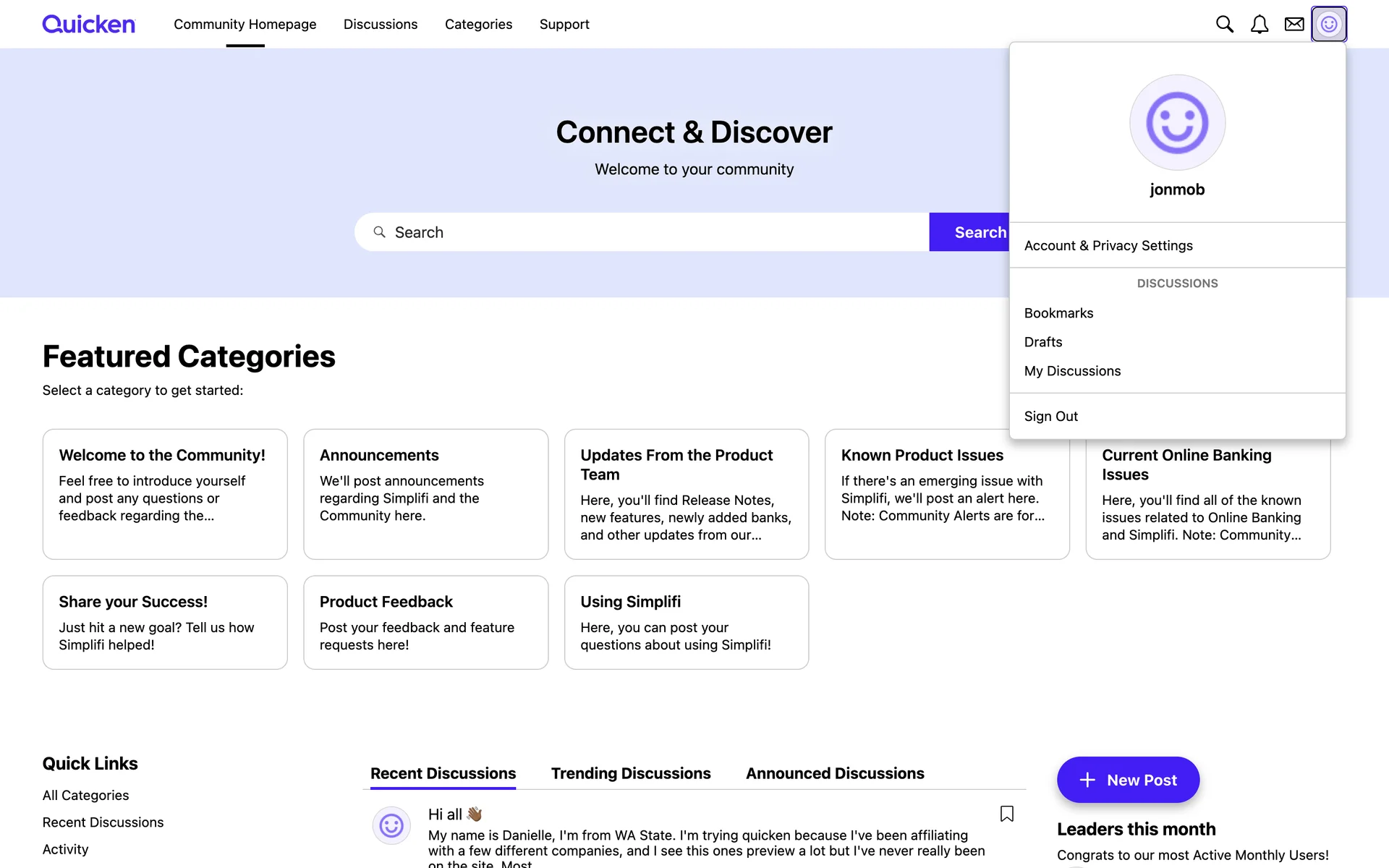The width and height of the screenshot is (1389, 868).
Task: Click Danielle's post avatar icon
Action: 391,825
